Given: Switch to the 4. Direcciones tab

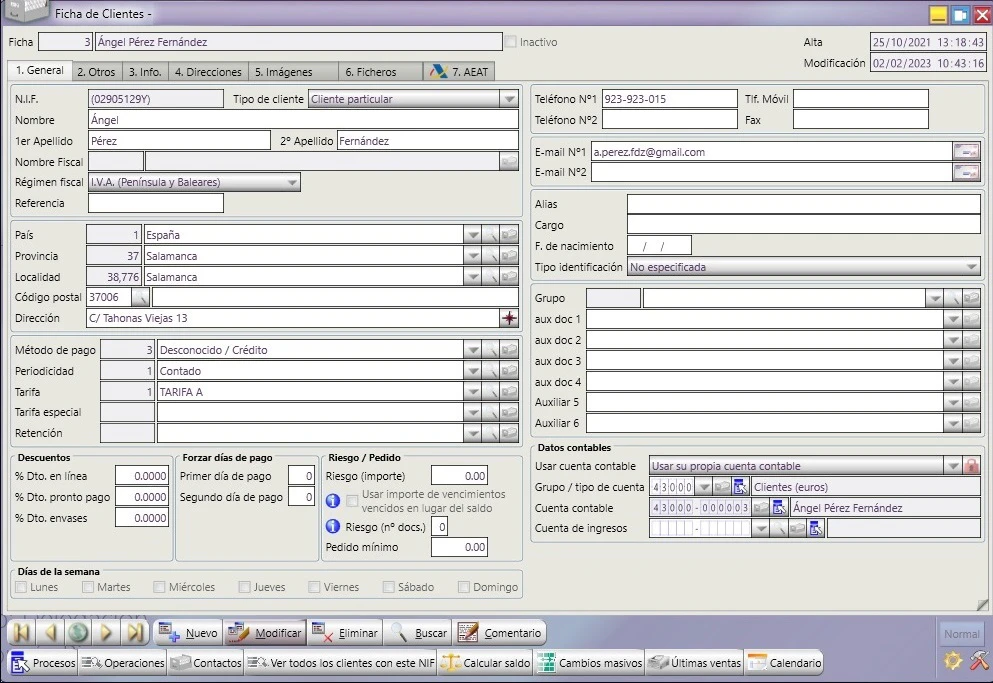Looking at the screenshot, I should [x=208, y=72].
